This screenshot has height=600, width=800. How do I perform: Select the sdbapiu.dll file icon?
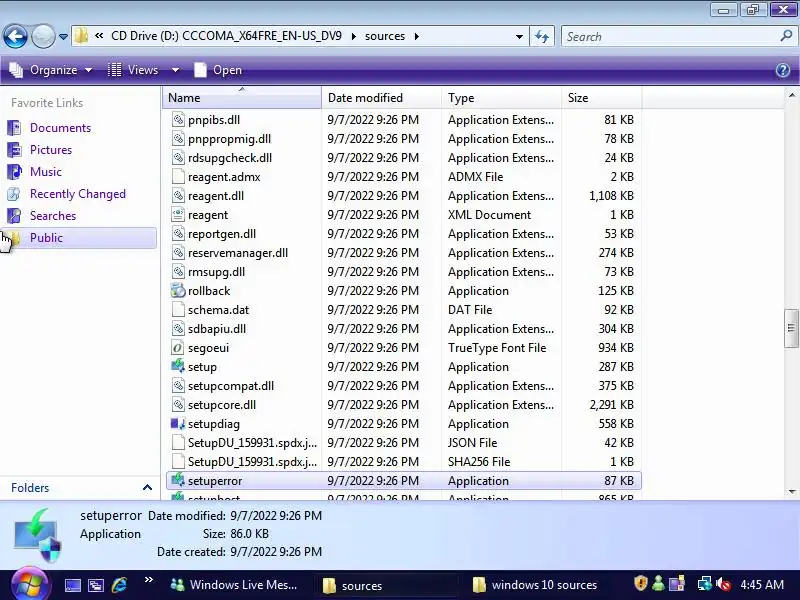coord(178,329)
